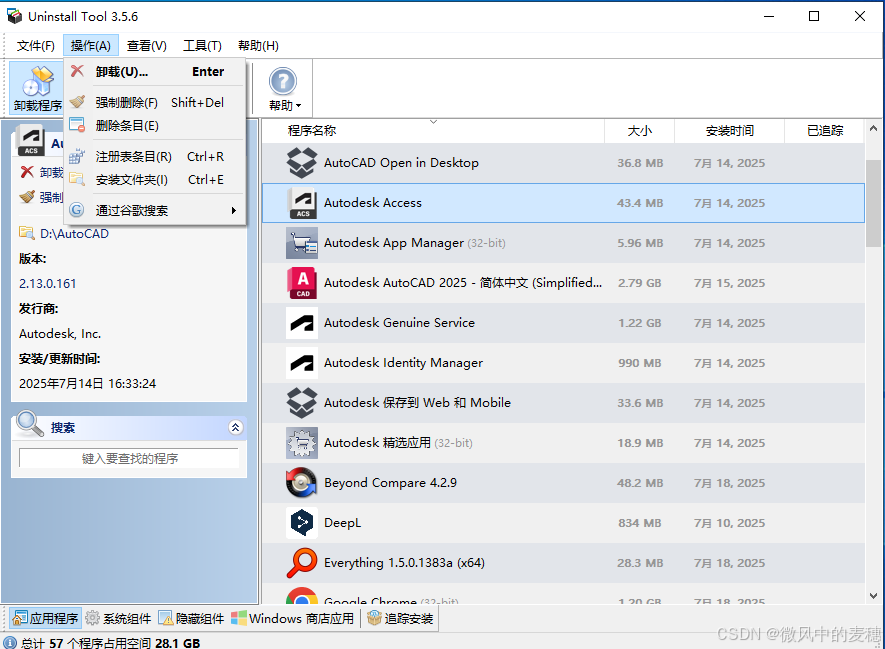
Task: Click the Beyond Compare 4.2.9 icon
Action: coord(302,483)
